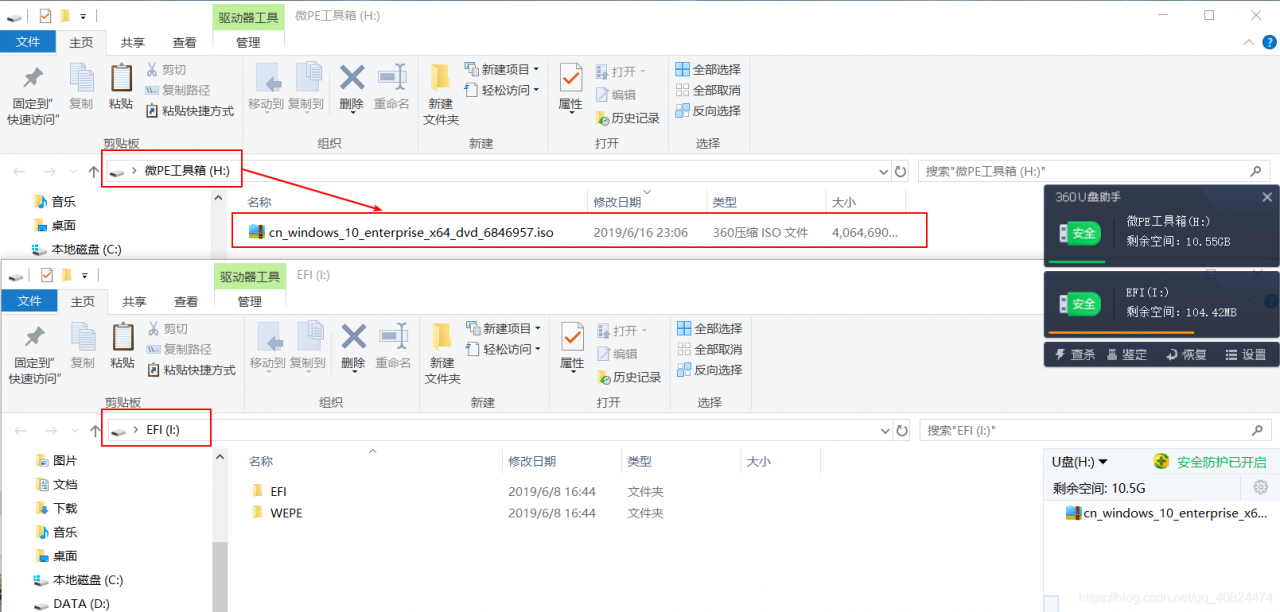Click 安全防护已开启 status link
Image resolution: width=1280 pixels, height=612 pixels.
[1210, 462]
